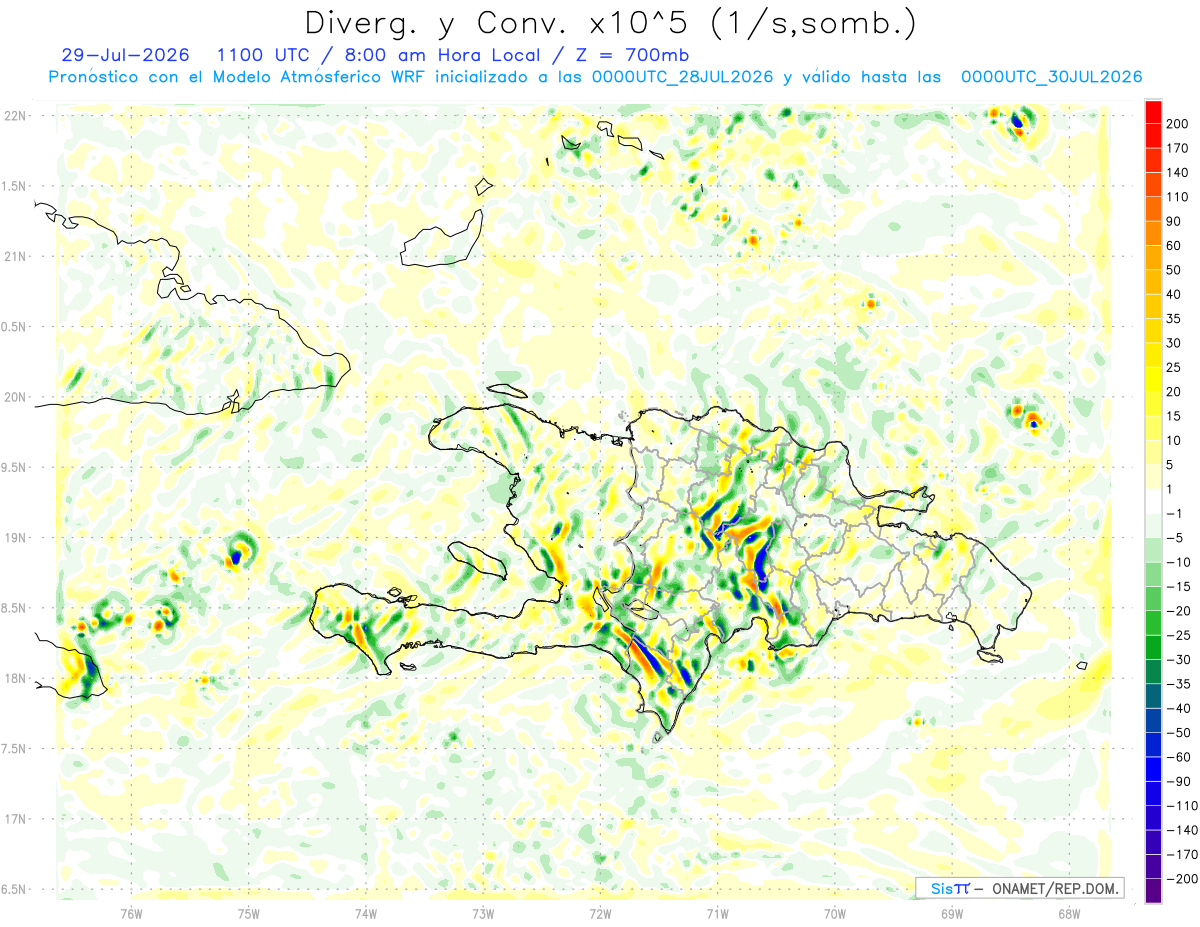The height and width of the screenshot is (927, 1200).
Task: Click the positive '110' colorbar value
Action: pos(1178,197)
